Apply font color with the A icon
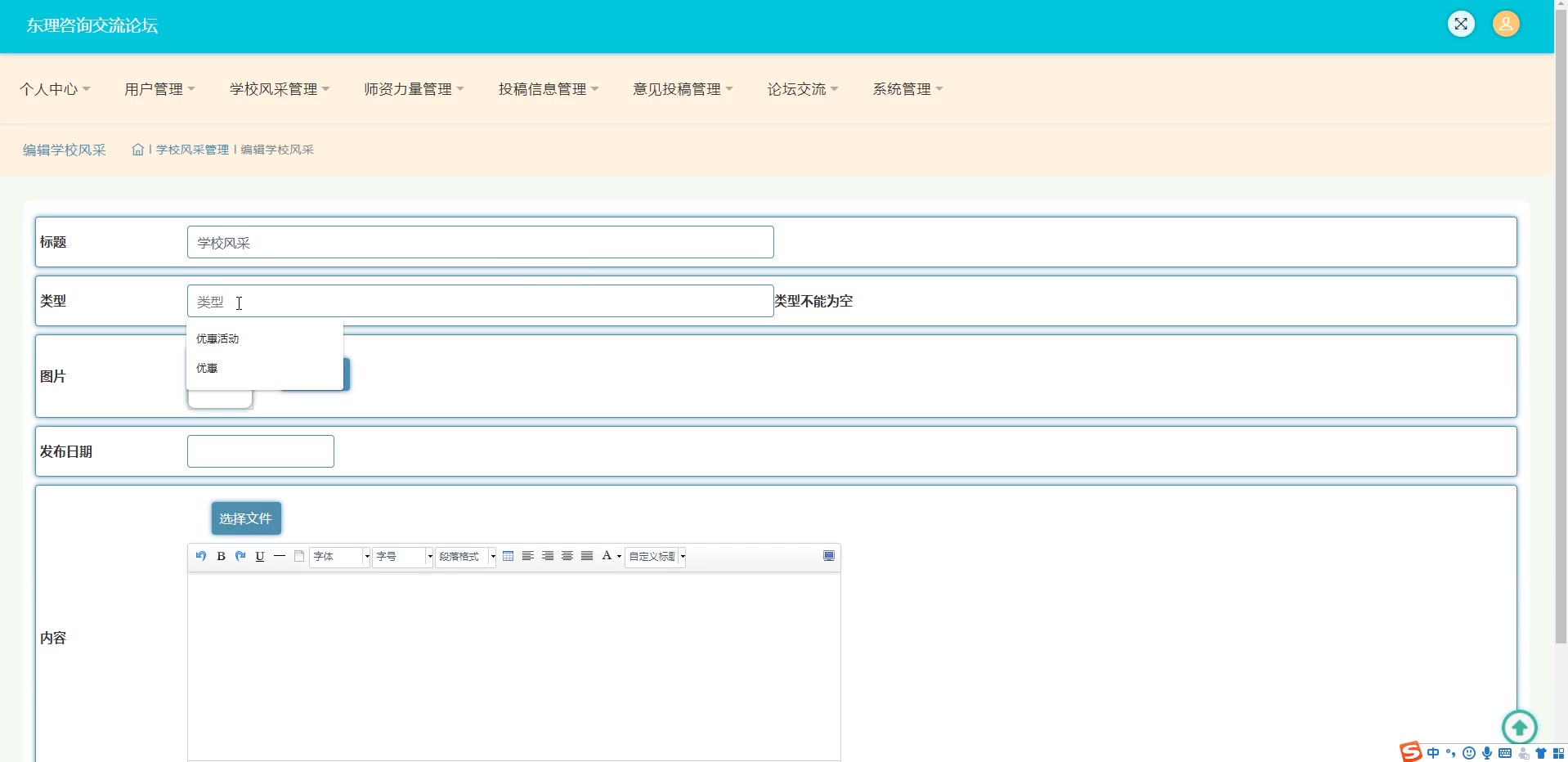 [607, 556]
